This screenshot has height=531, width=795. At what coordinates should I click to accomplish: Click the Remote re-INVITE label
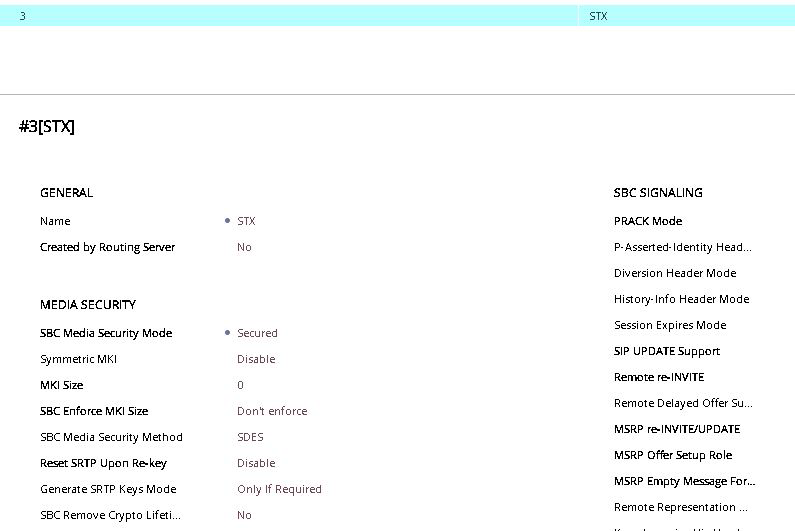tap(659, 377)
